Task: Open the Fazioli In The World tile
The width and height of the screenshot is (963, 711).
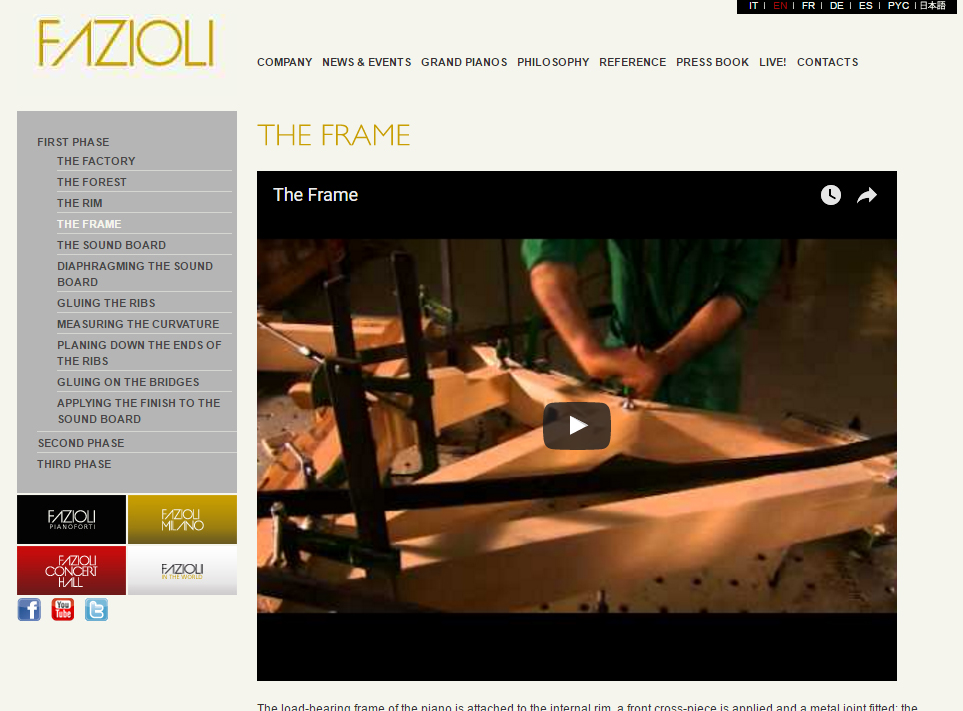Action: tap(182, 570)
